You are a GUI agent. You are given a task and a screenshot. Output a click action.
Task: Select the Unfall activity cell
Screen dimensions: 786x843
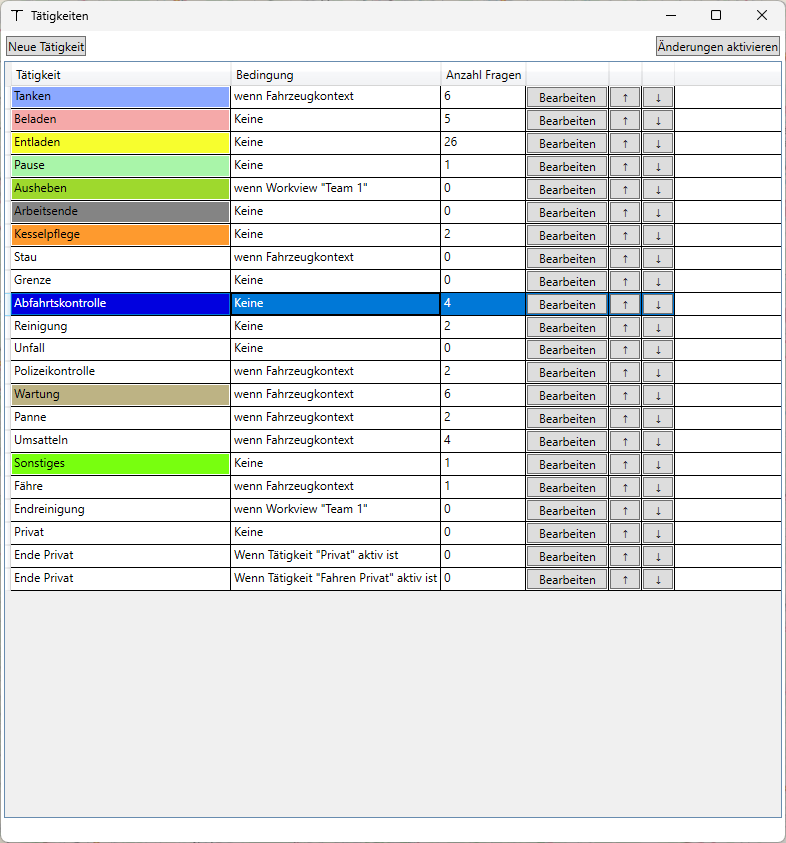120,349
